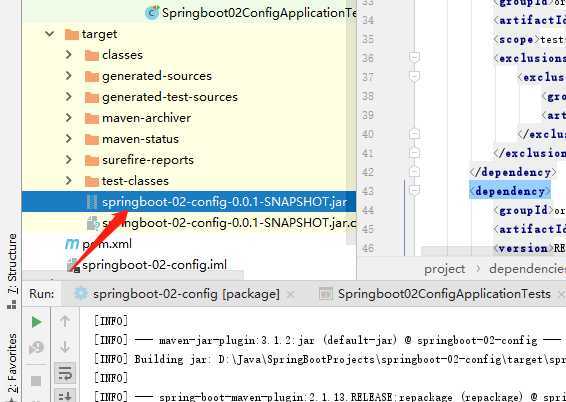Click the maven-archiver folder icon
The image size is (566, 402).
click(92, 118)
